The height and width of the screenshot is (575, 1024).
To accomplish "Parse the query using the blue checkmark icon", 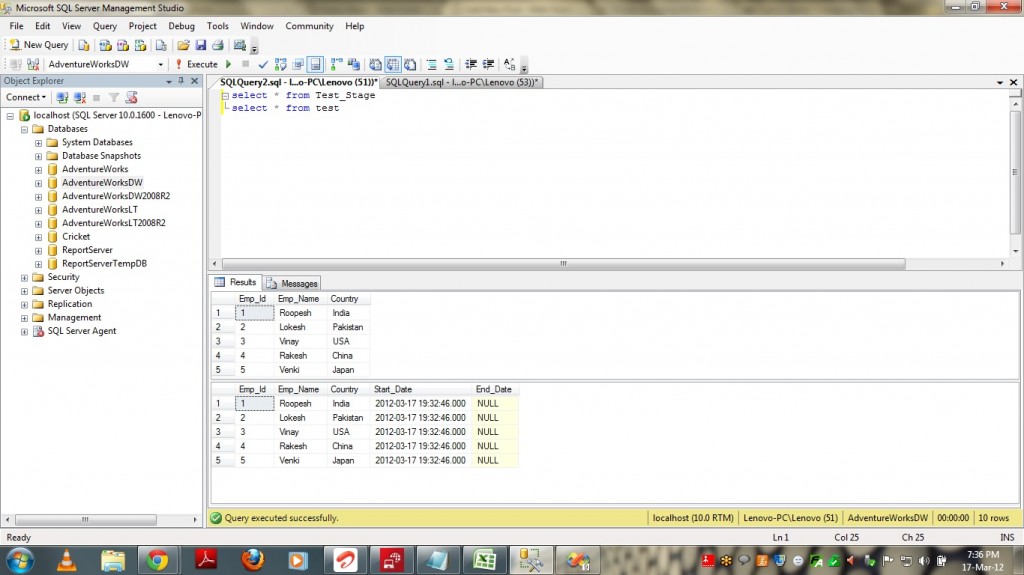I will click(263, 64).
